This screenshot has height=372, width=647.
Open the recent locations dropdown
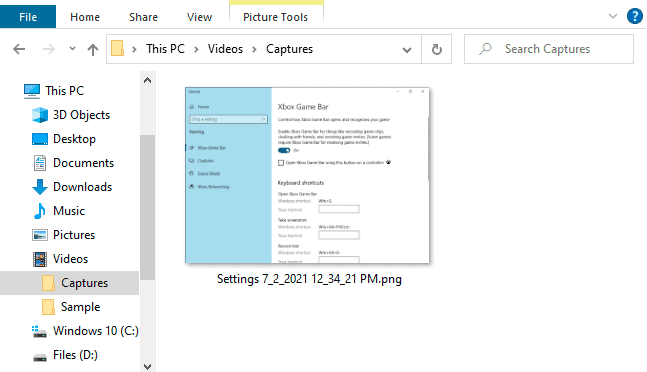(x=72, y=49)
